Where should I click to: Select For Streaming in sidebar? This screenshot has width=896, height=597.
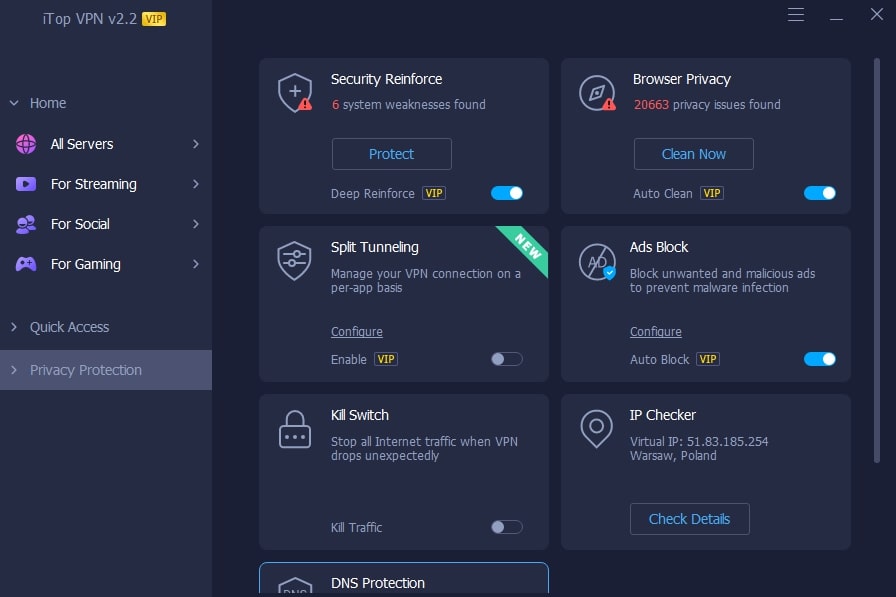point(106,184)
